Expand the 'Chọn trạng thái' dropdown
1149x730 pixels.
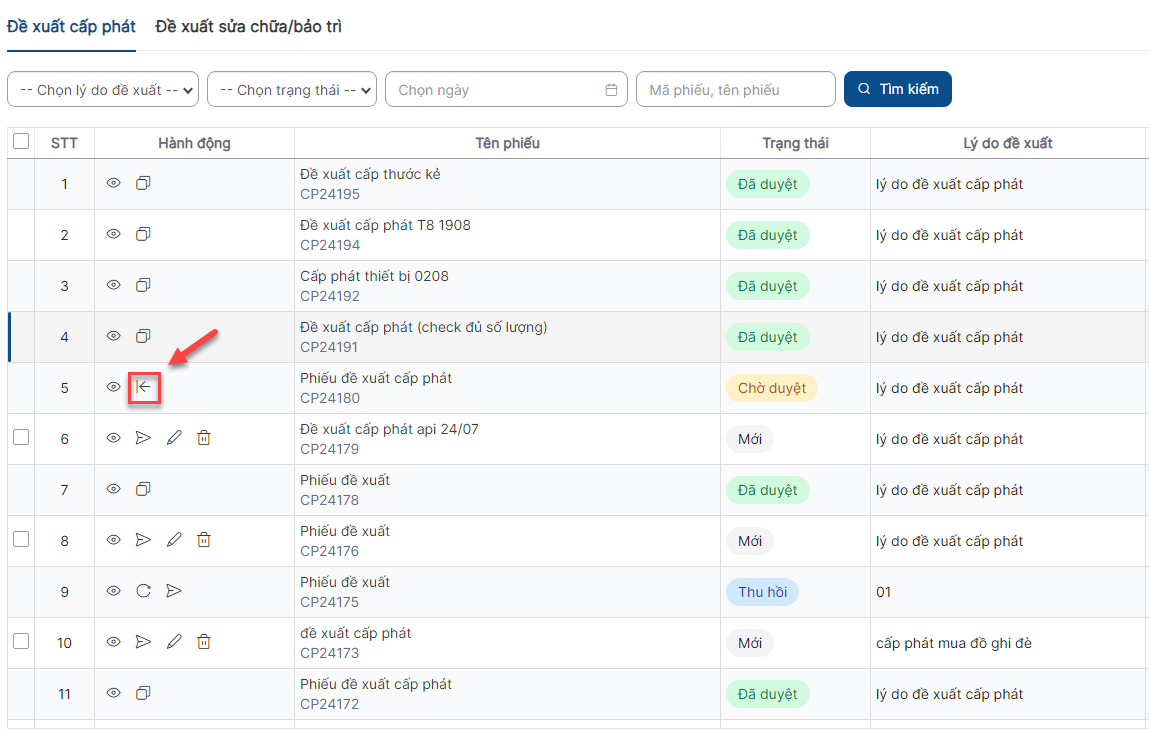pyautogui.click(x=292, y=89)
